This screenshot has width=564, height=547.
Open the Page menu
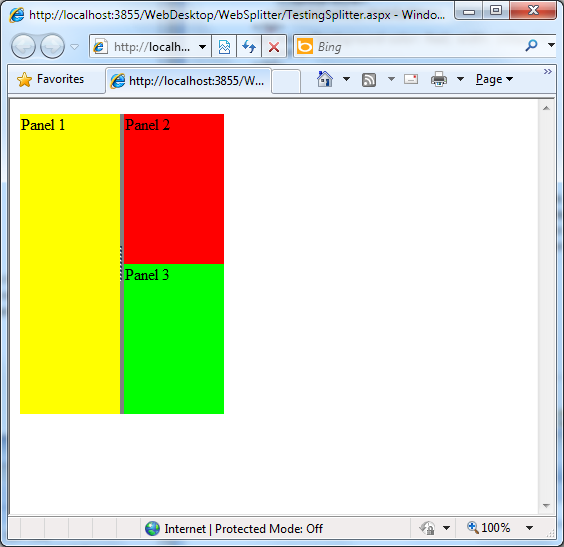click(x=494, y=79)
